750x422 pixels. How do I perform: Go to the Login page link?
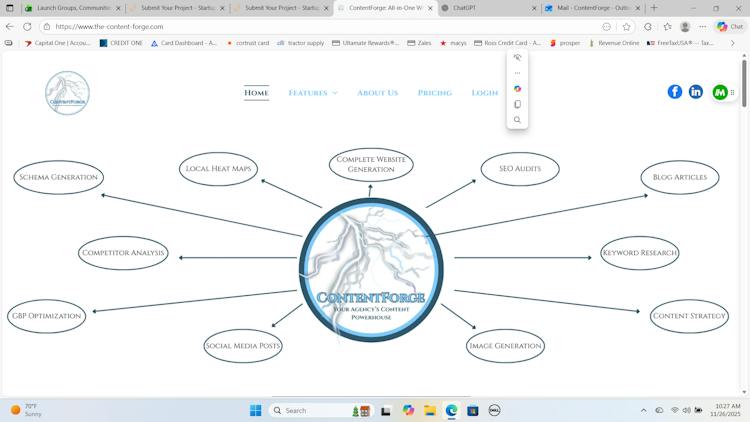[485, 93]
